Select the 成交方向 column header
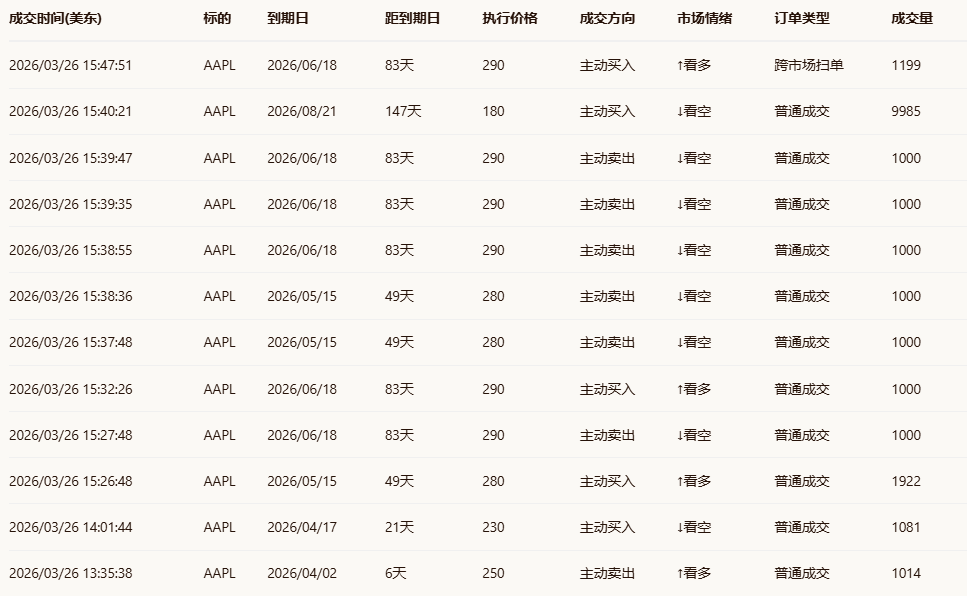 click(x=607, y=19)
